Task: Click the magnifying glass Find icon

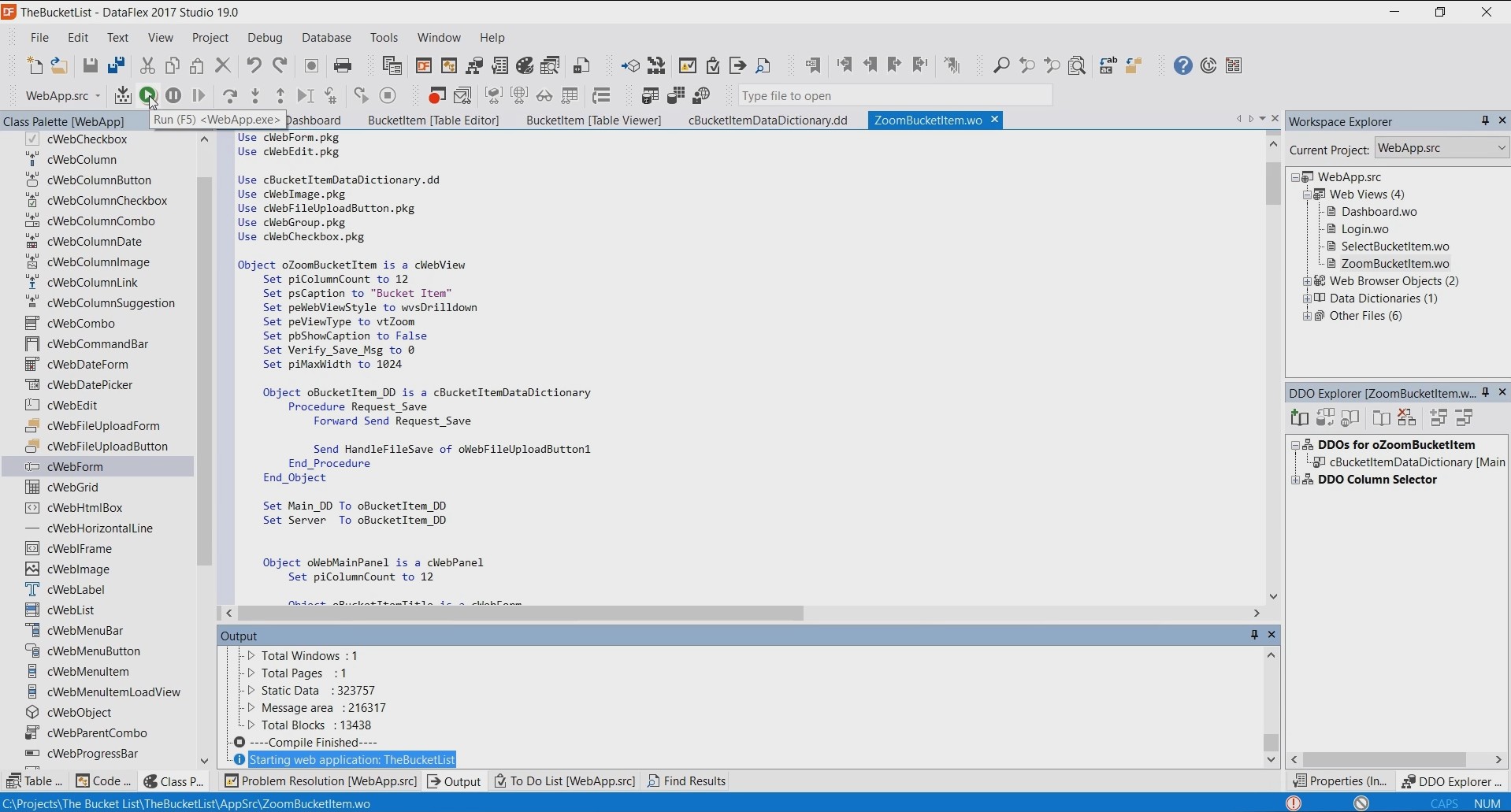Action: pyautogui.click(x=1001, y=65)
